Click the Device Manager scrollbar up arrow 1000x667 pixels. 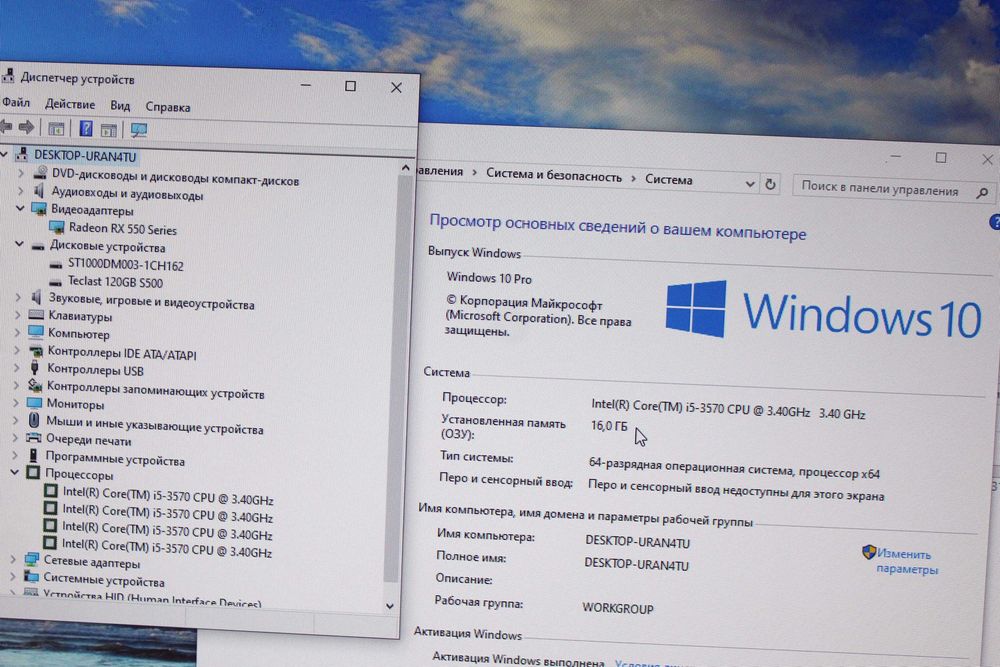click(x=406, y=168)
